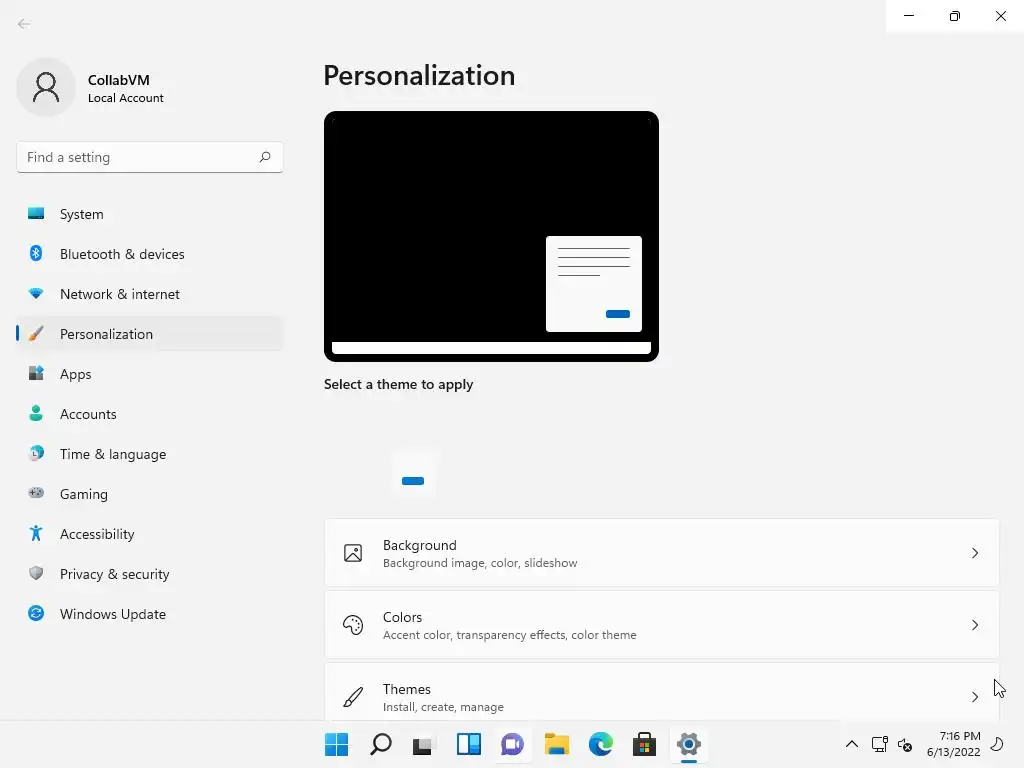1024x768 pixels.
Task: Open taskbar Search
Action: [381, 744]
